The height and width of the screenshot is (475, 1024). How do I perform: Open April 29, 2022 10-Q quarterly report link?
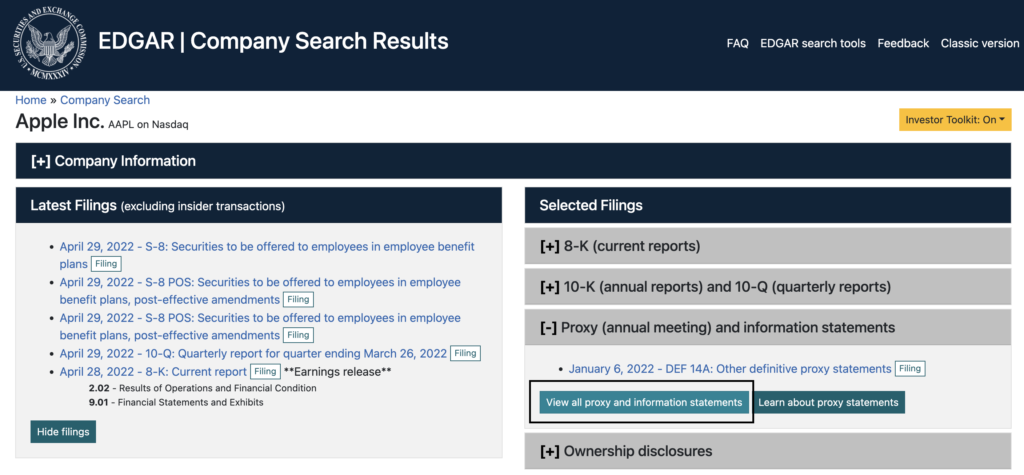[253, 353]
